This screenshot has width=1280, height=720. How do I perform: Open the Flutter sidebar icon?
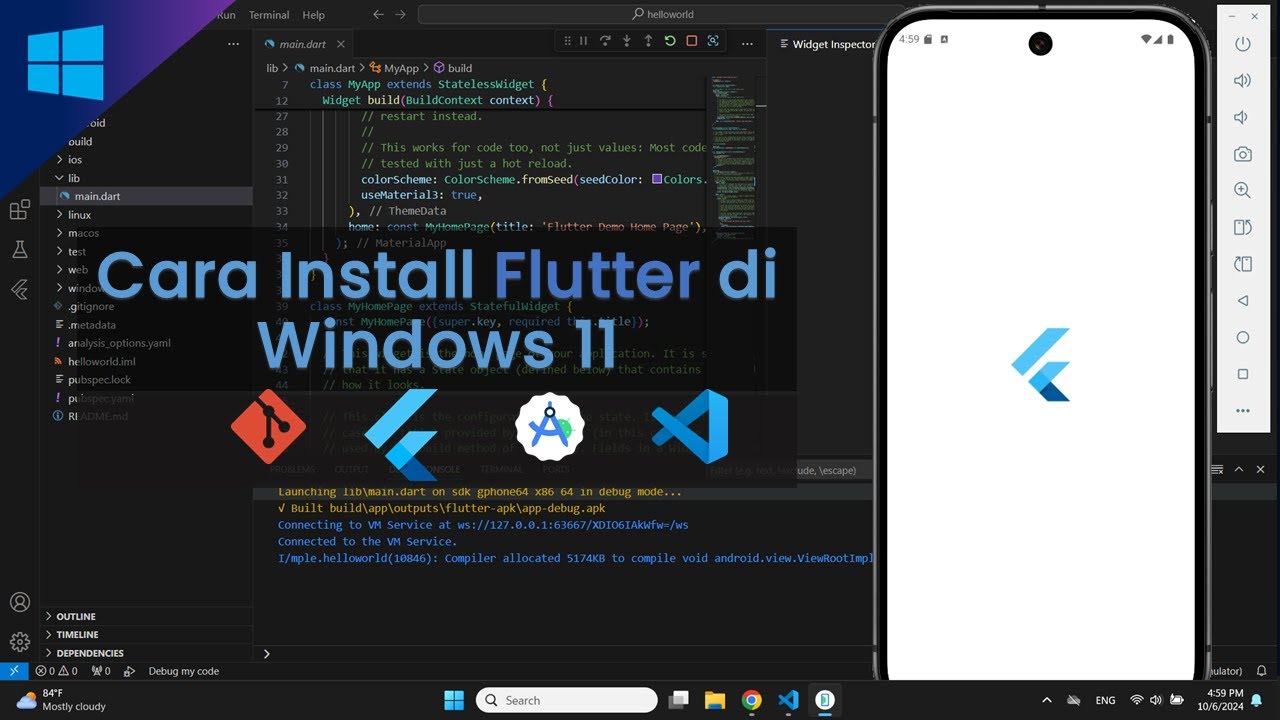19,290
